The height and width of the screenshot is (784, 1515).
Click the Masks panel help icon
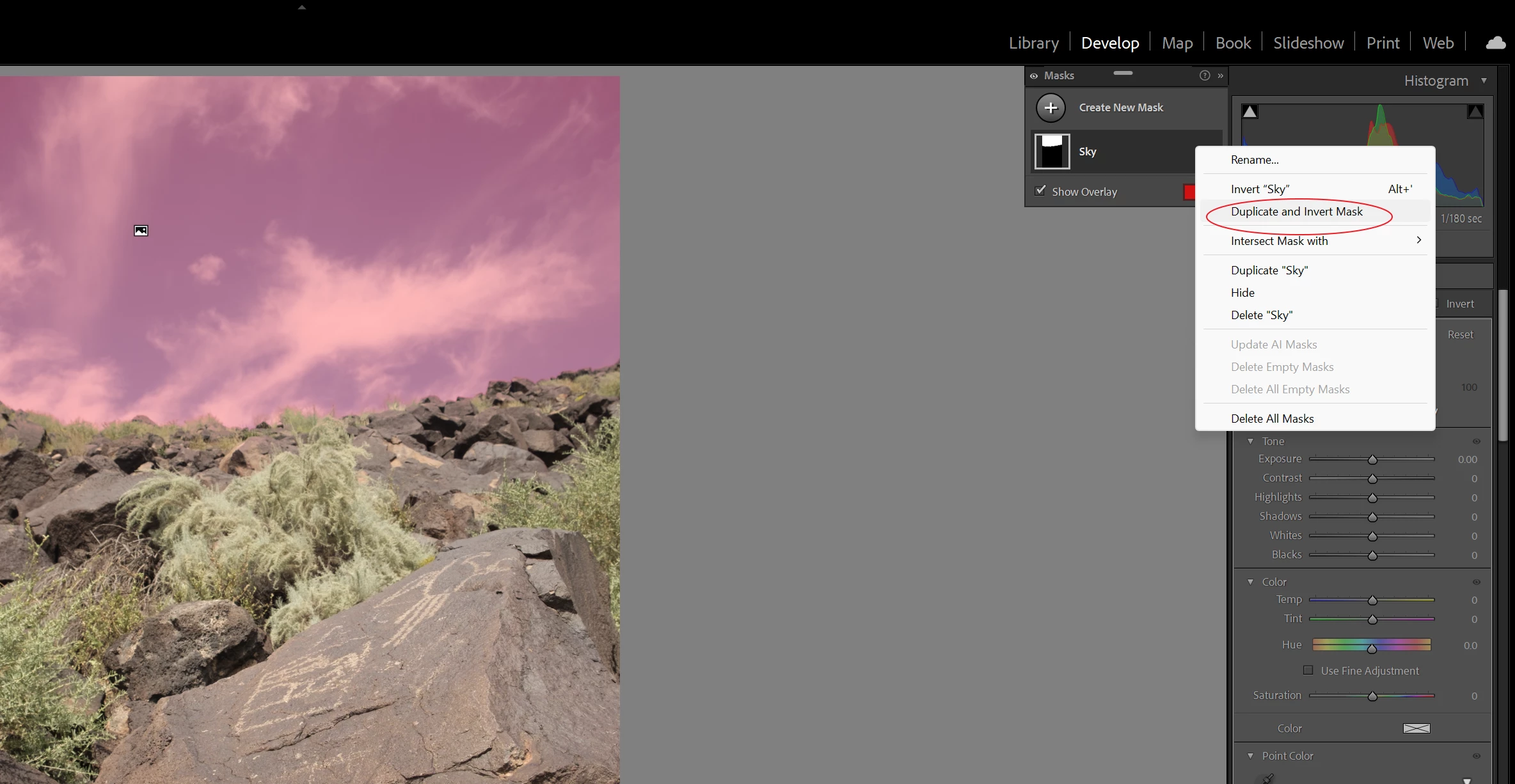point(1205,75)
